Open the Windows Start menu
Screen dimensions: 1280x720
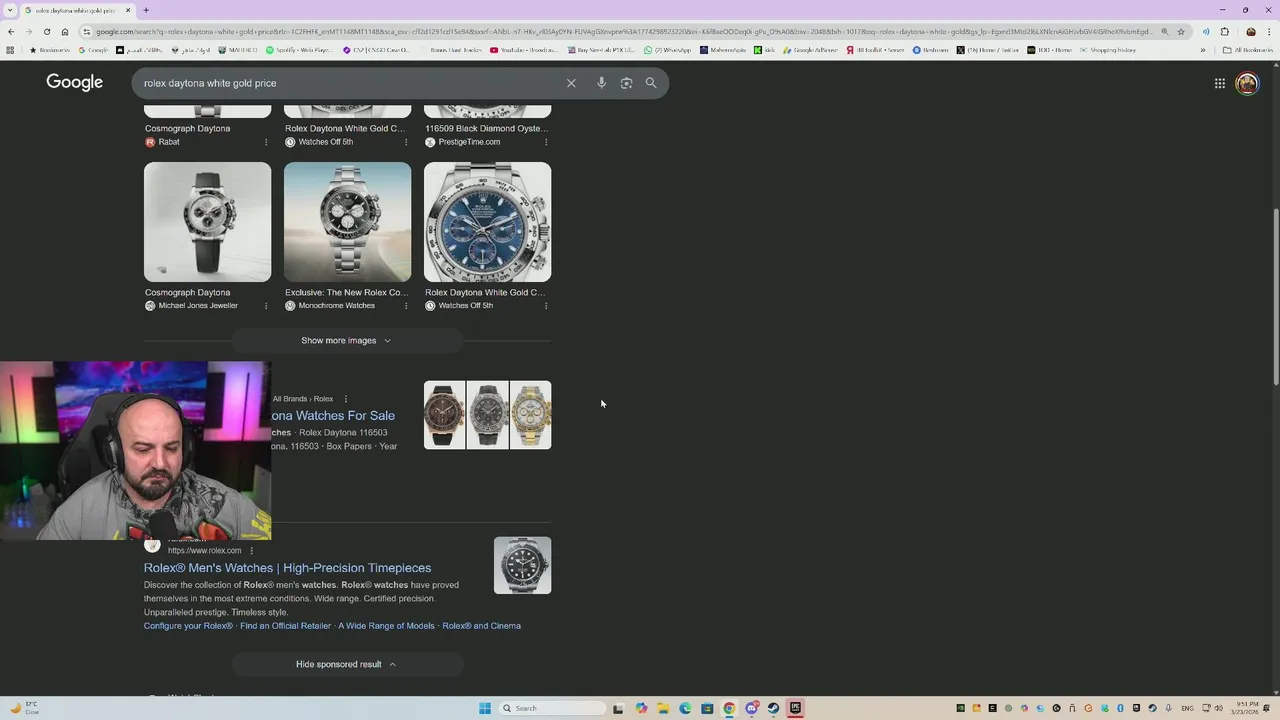tap(485, 708)
